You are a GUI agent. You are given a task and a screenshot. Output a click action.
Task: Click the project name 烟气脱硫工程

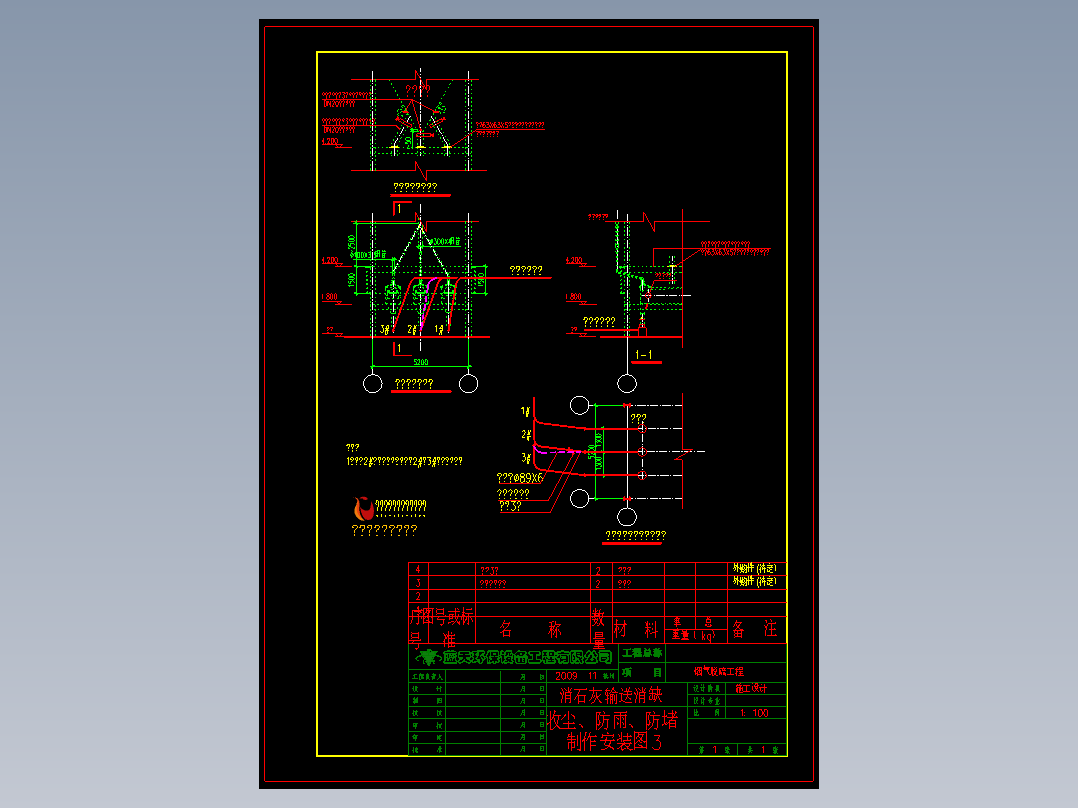pos(718,671)
